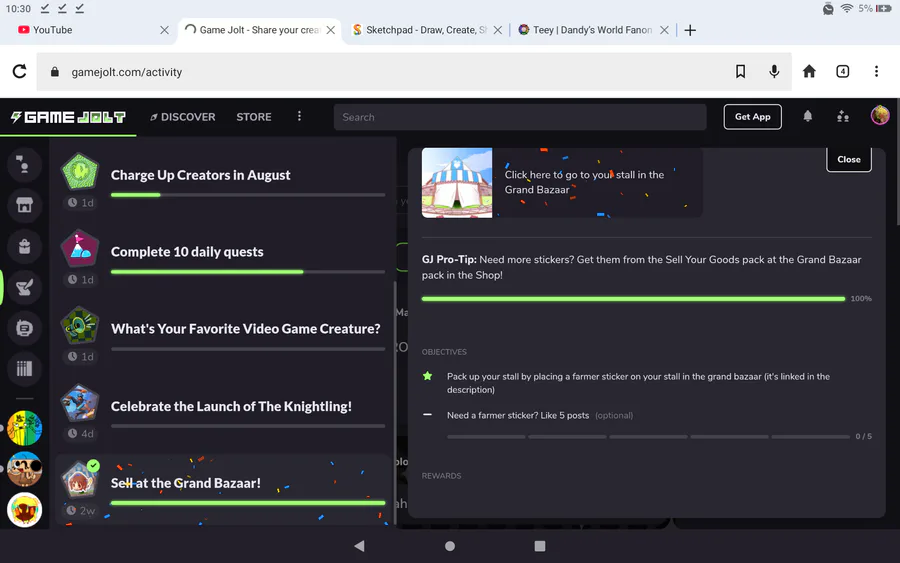The image size is (900, 563).
Task: Open the red bird community avatar
Action: 25,510
